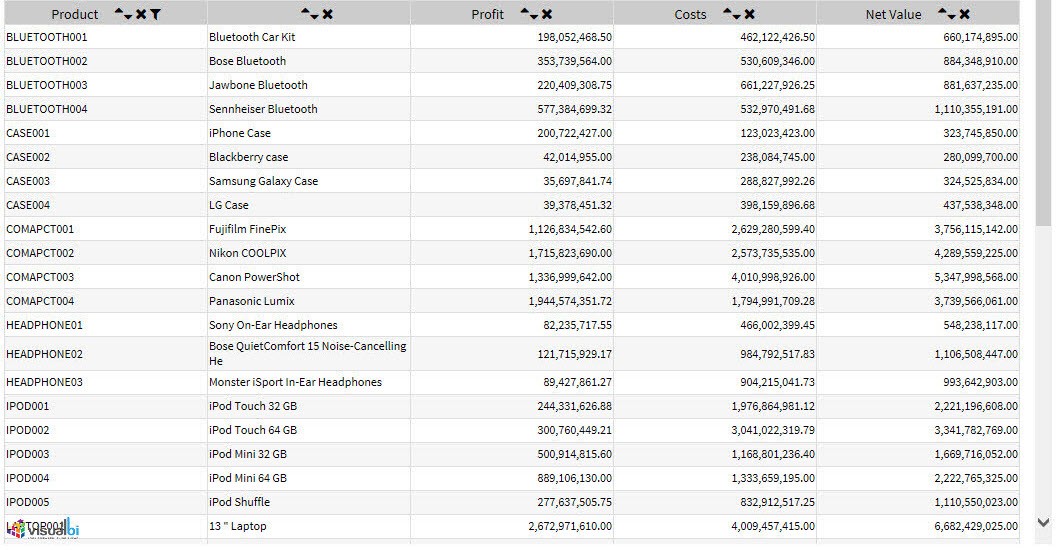Select the Nikon COOLPIX row description
The width and height of the screenshot is (1061, 550).
click(247, 253)
